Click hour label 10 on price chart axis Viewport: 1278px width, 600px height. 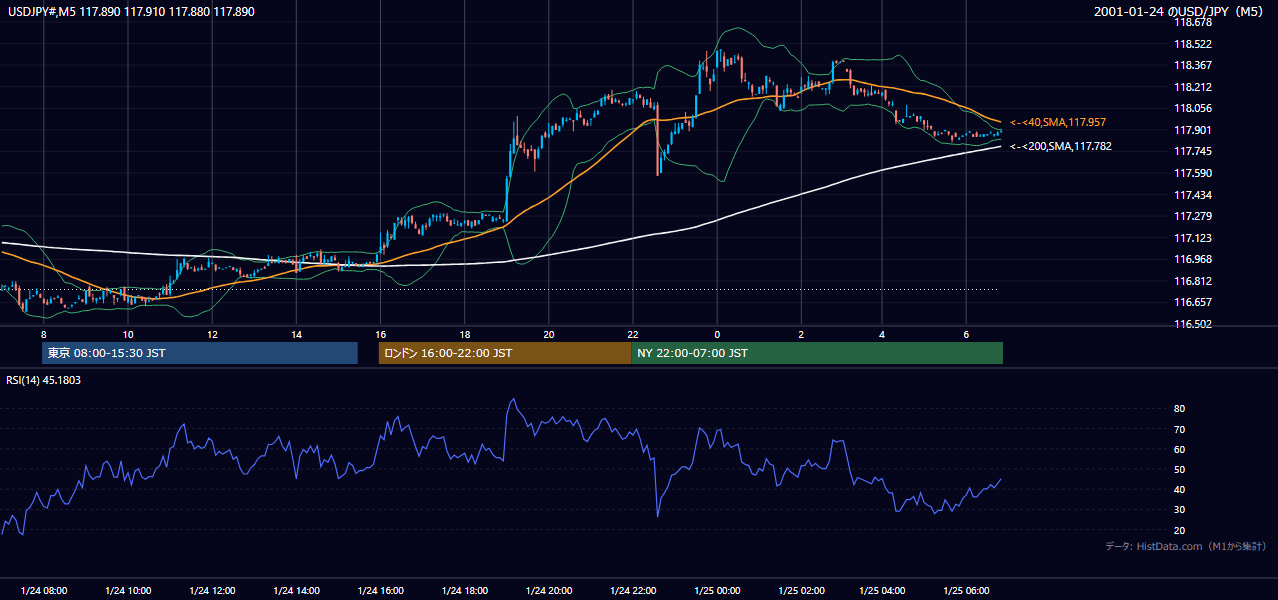(x=127, y=333)
